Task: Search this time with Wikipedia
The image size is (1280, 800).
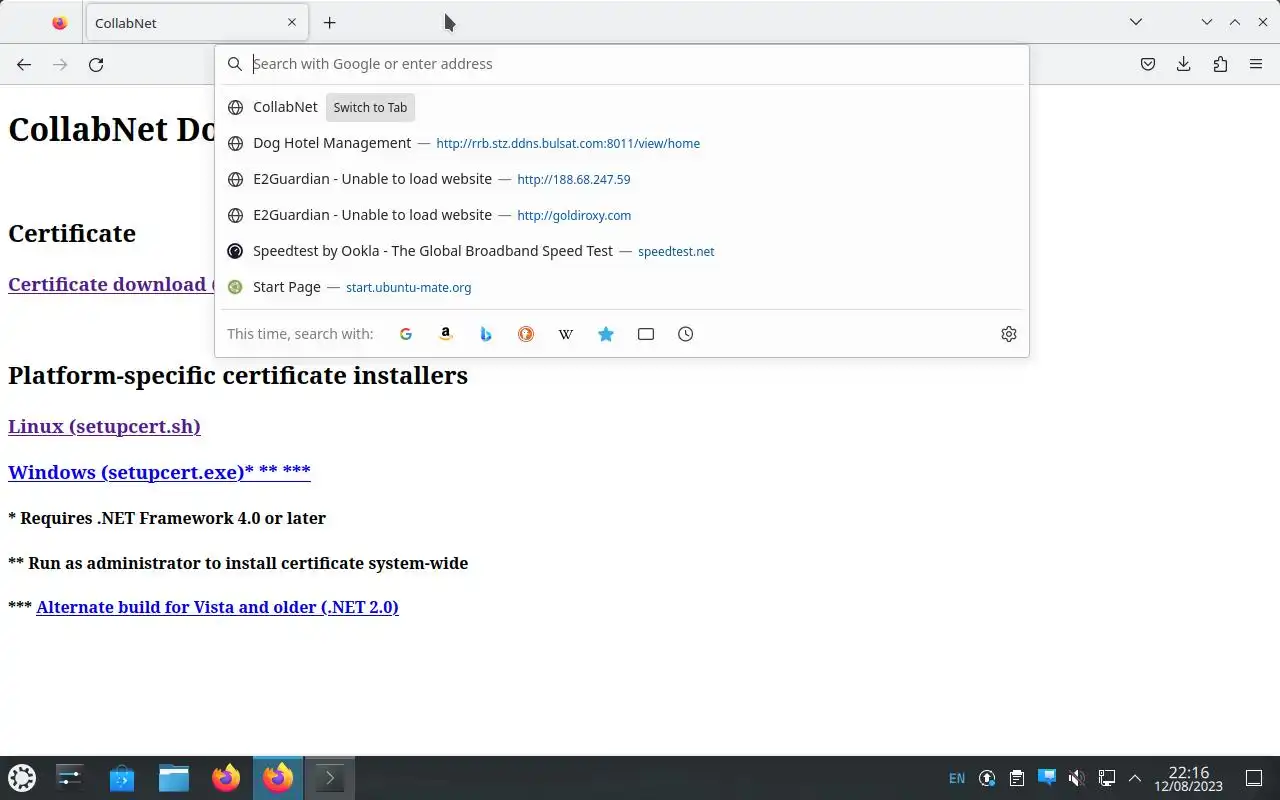Action: 566,334
